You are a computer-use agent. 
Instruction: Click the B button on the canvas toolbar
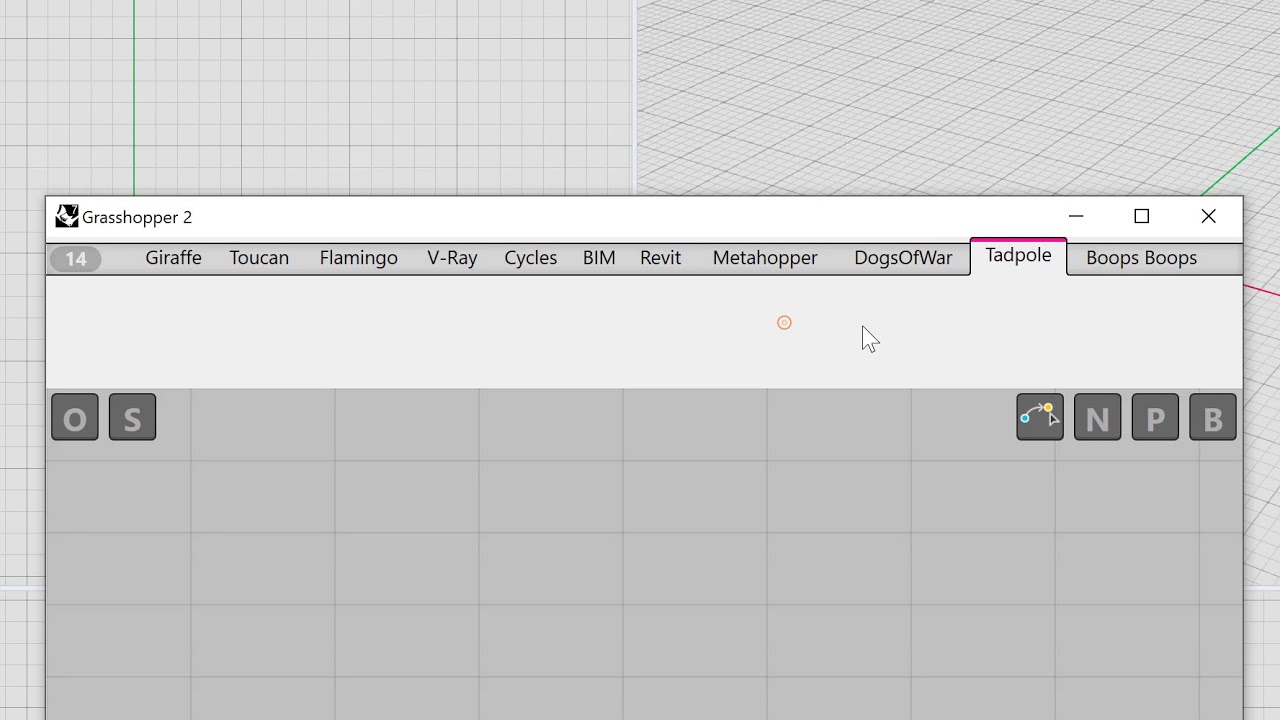(x=1213, y=418)
